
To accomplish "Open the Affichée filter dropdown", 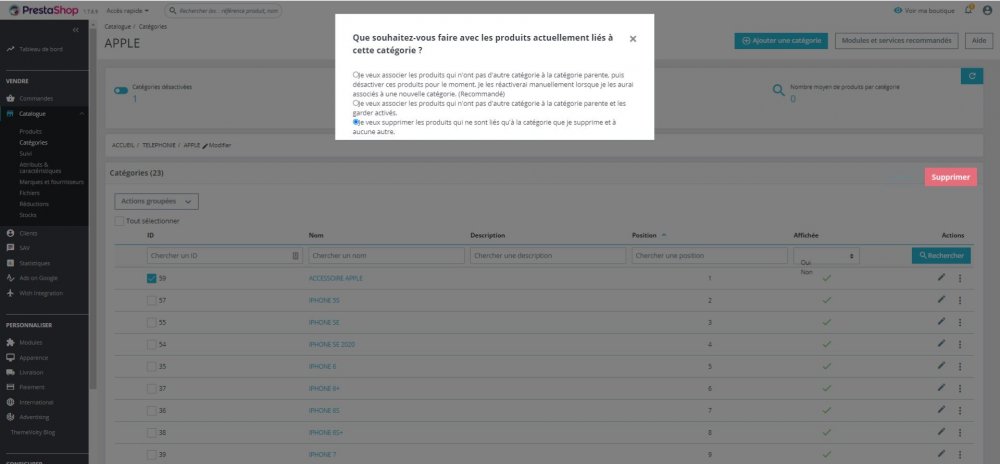I will (827, 256).
